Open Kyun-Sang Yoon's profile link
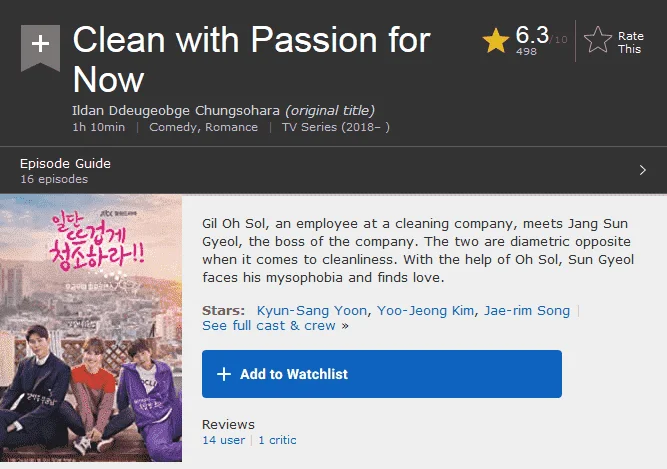 pos(312,311)
